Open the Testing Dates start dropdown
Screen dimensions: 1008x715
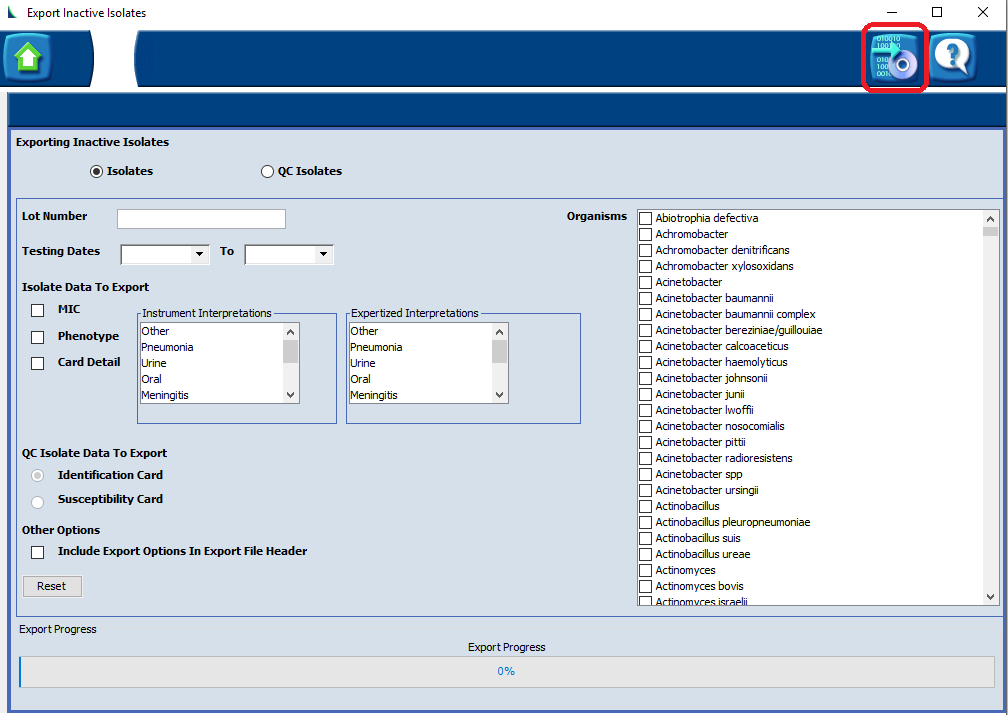199,254
